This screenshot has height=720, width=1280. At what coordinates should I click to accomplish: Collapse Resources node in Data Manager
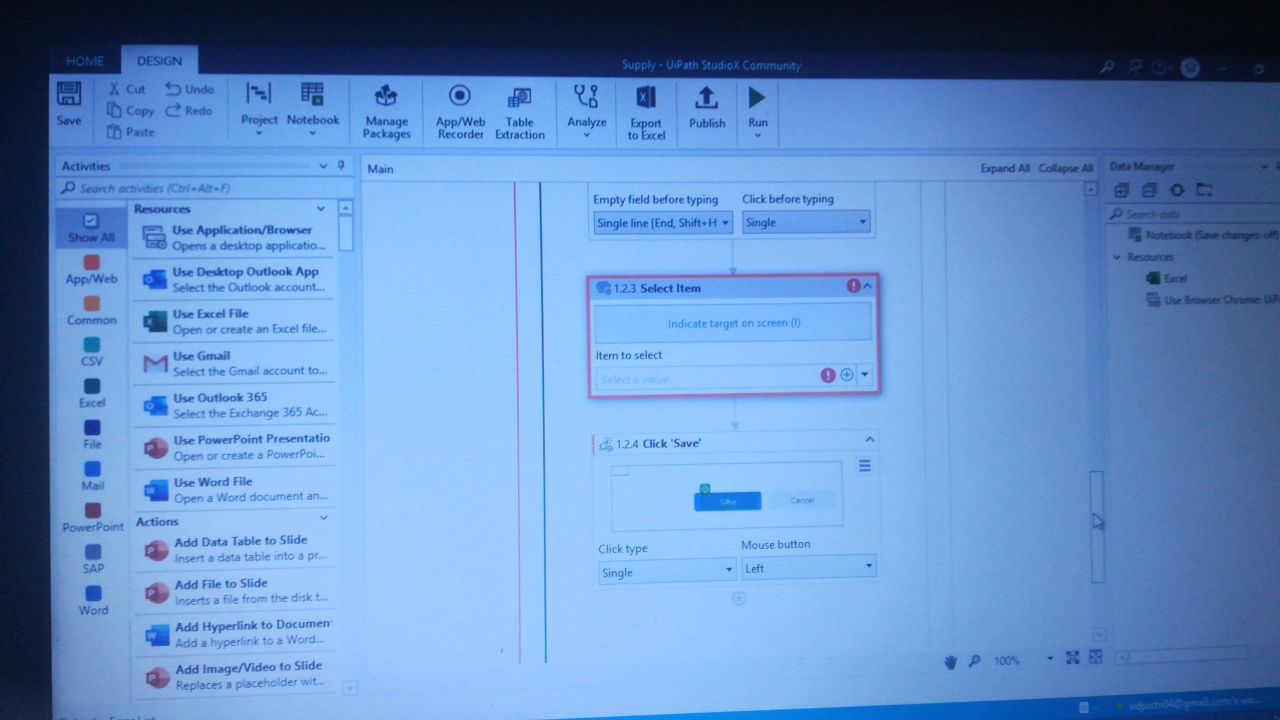[x=1117, y=257]
